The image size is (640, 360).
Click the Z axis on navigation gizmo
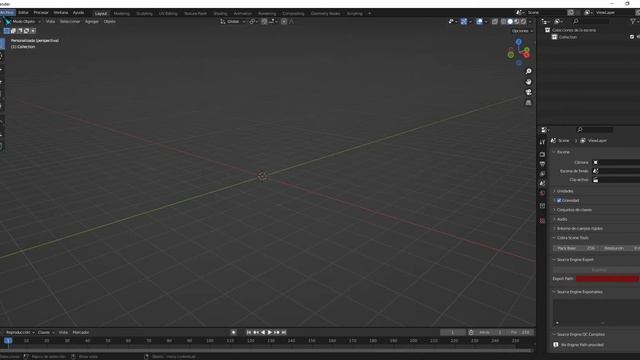pyautogui.click(x=518, y=42)
